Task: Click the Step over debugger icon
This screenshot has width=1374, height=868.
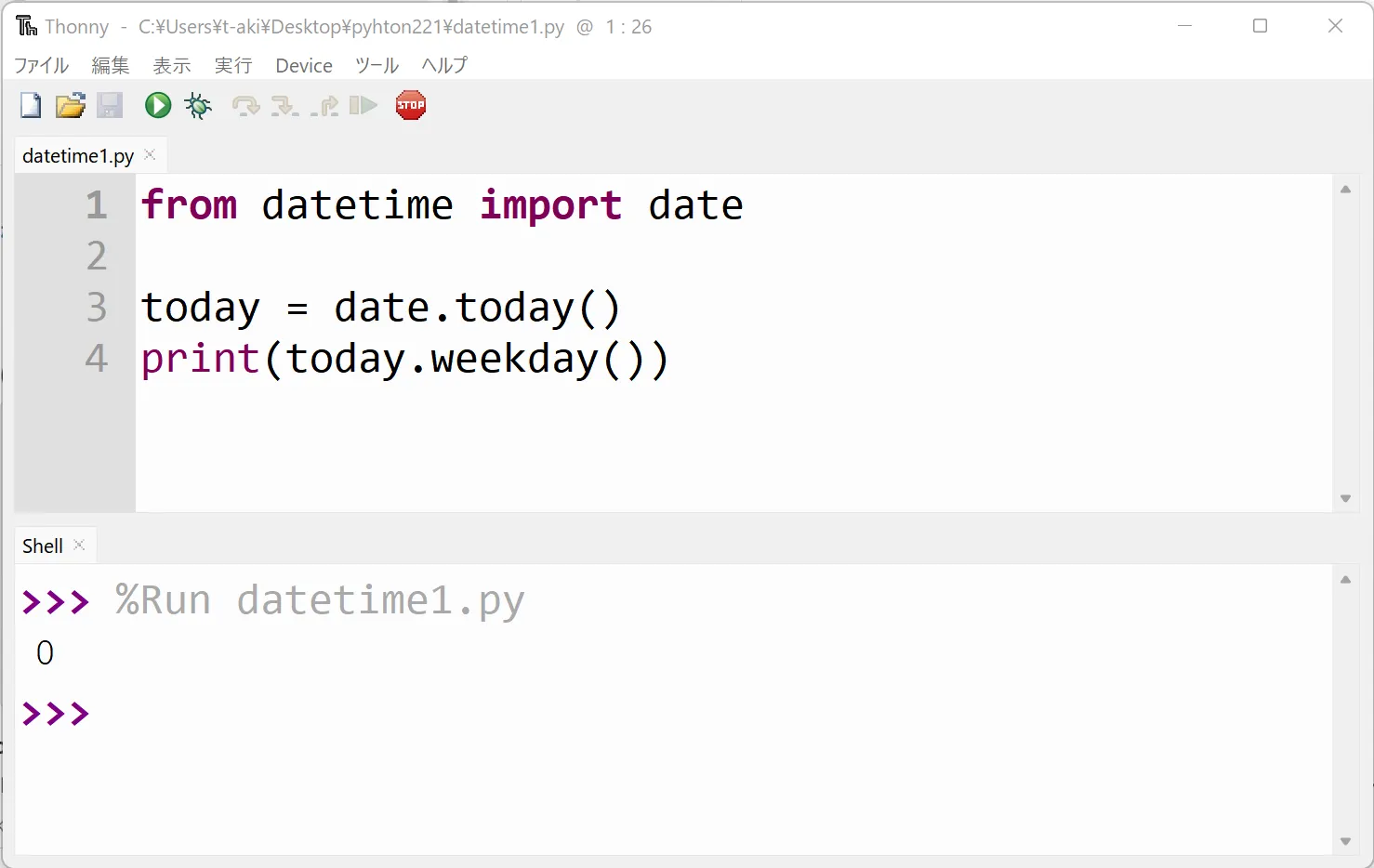Action: click(x=245, y=106)
